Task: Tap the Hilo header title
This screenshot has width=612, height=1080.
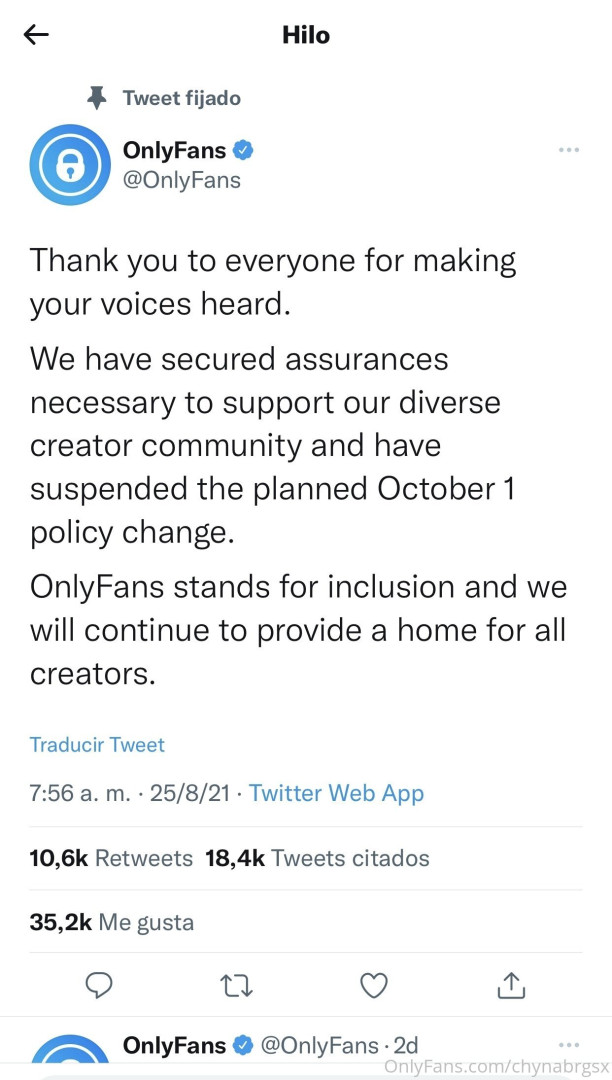Action: (306, 35)
